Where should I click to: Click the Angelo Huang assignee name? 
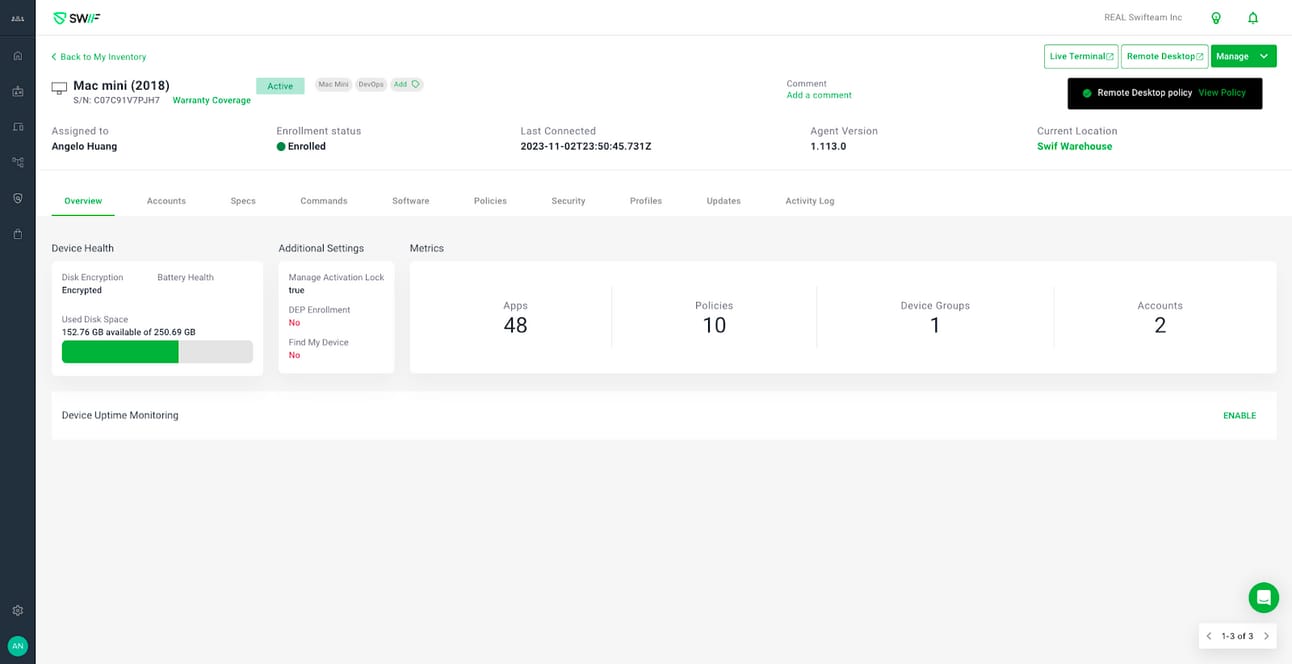(x=84, y=146)
